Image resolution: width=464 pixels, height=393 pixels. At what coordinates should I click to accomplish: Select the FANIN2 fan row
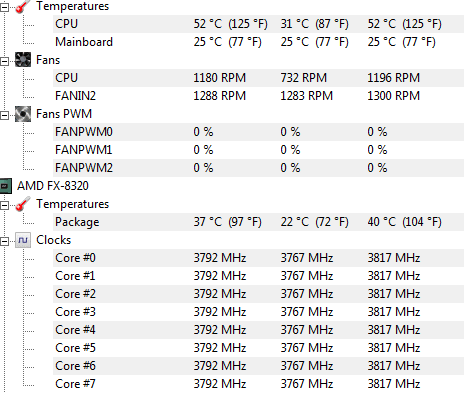click(x=258, y=96)
